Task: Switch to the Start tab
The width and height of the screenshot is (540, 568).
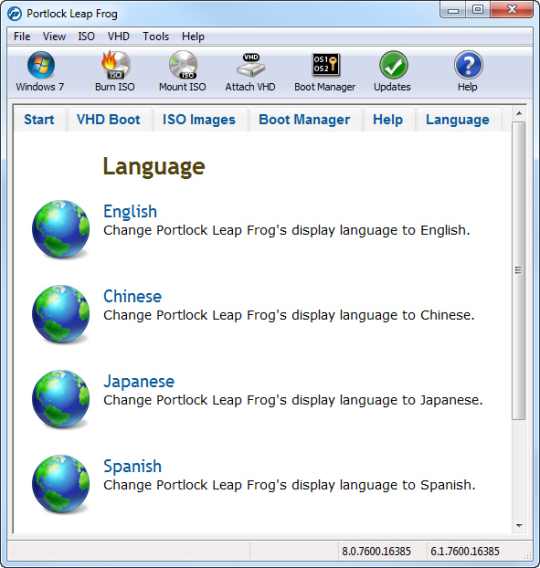Action: [39, 120]
